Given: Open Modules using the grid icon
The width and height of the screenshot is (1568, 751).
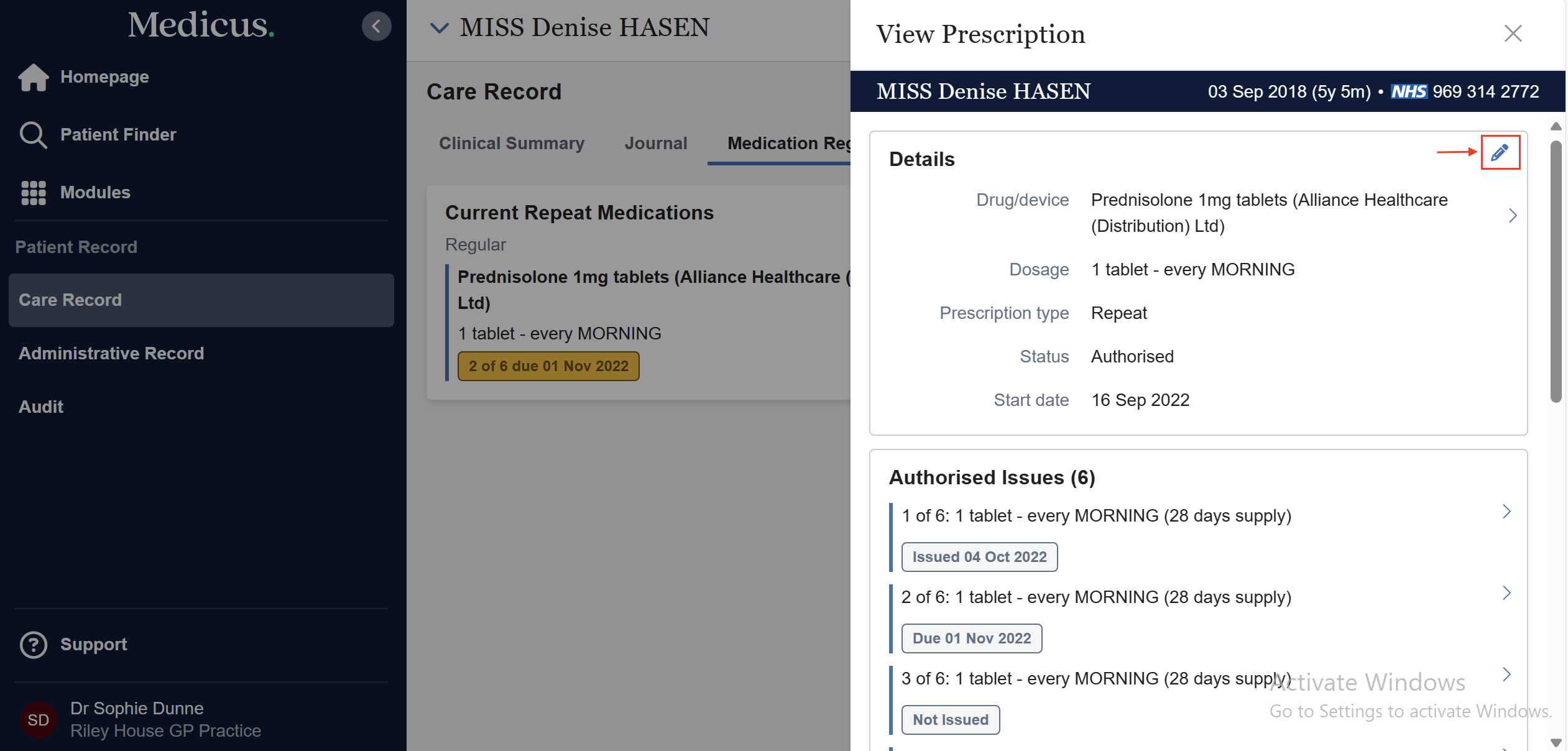Looking at the screenshot, I should tap(32, 193).
